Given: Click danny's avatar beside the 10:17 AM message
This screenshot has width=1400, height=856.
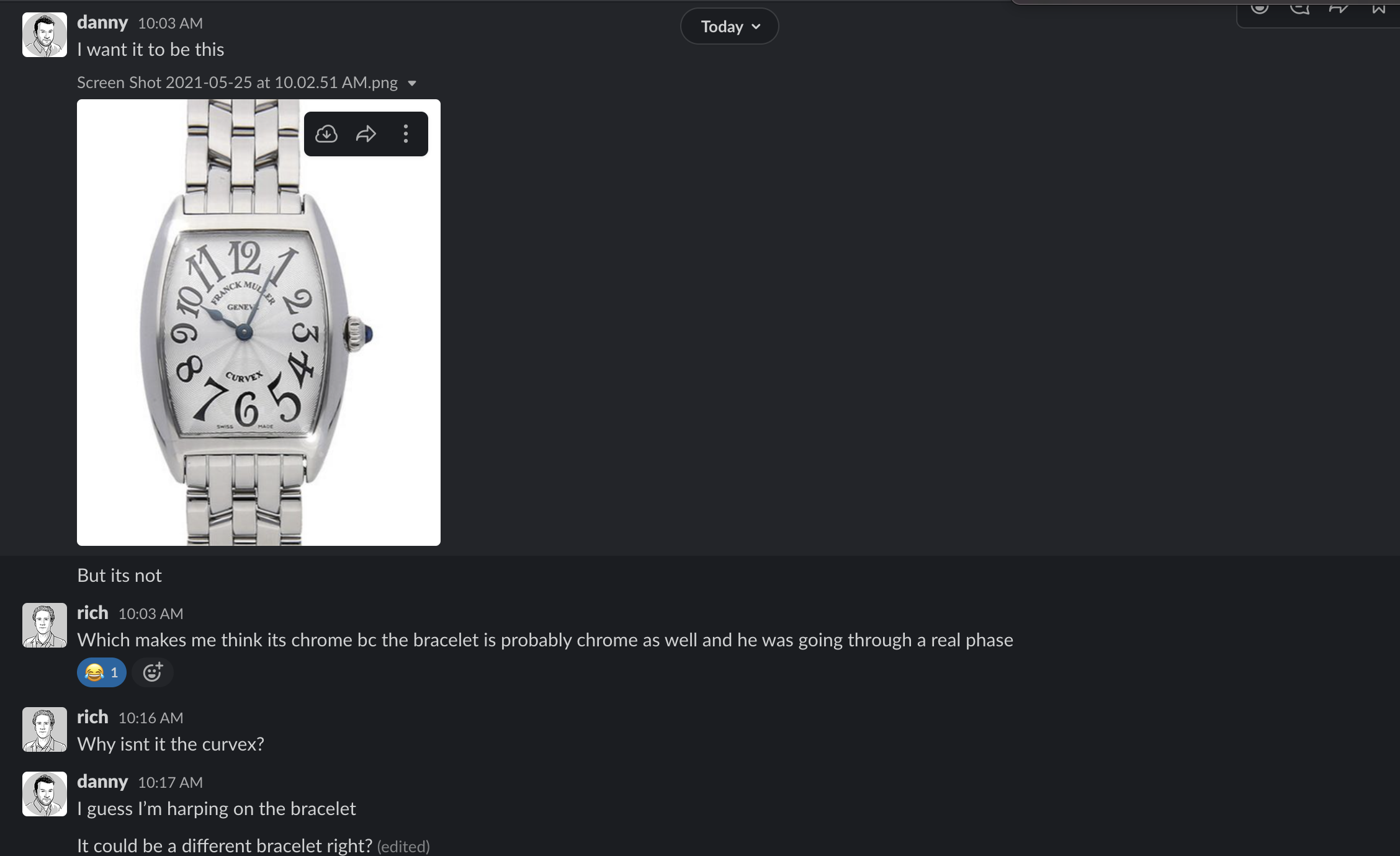Looking at the screenshot, I should (x=45, y=794).
